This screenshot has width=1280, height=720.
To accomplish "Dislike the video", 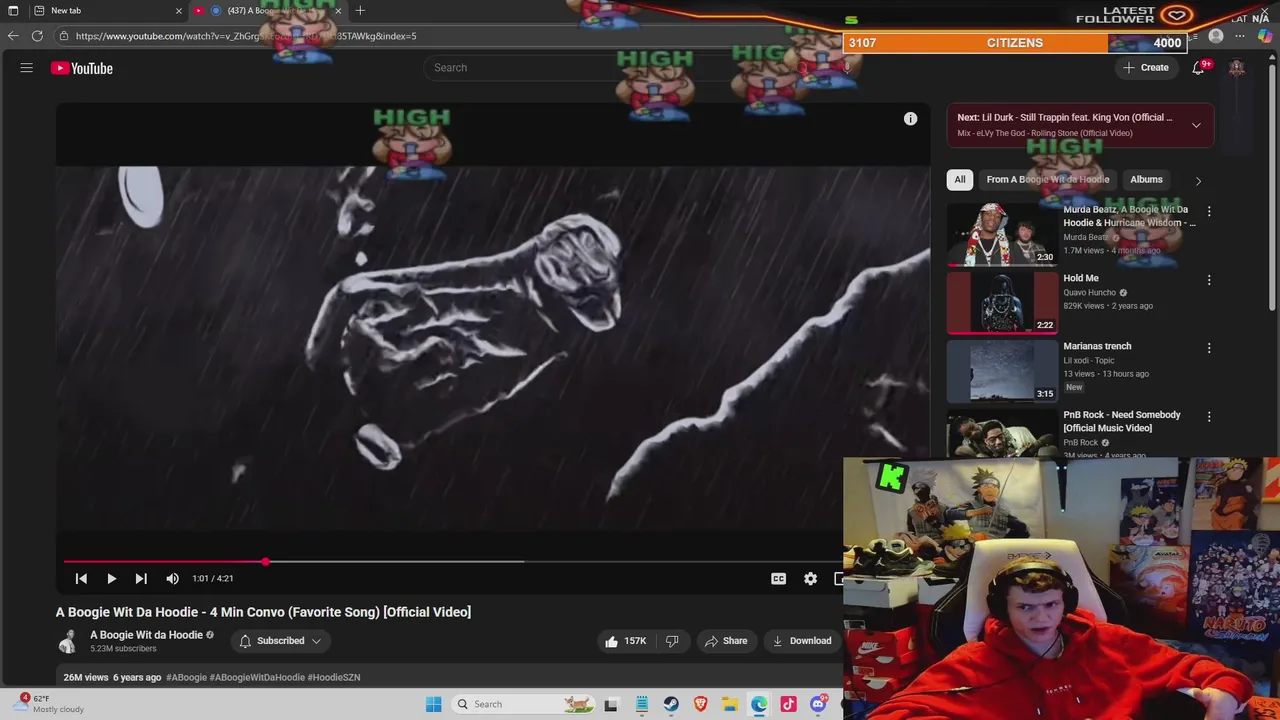I will click(x=672, y=641).
